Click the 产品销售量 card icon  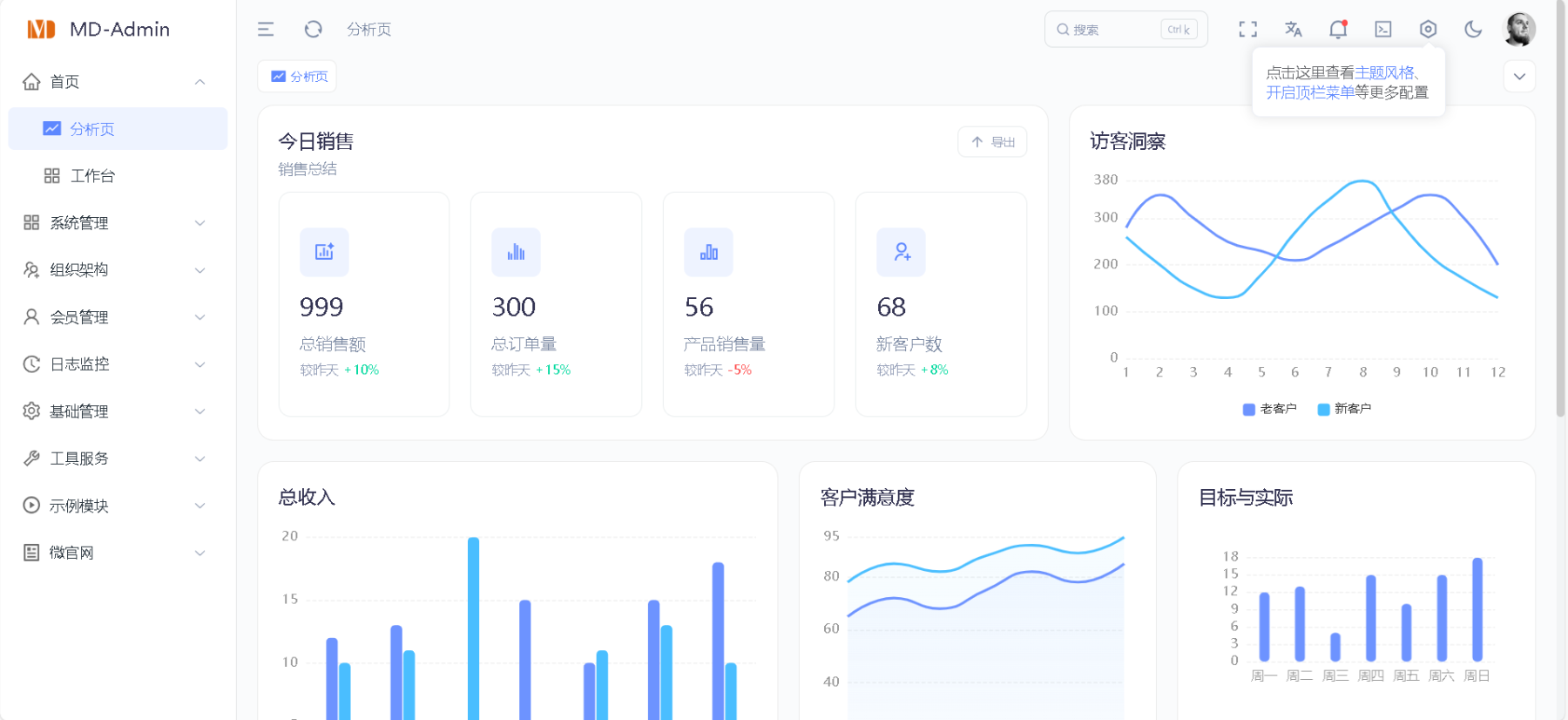coord(708,252)
